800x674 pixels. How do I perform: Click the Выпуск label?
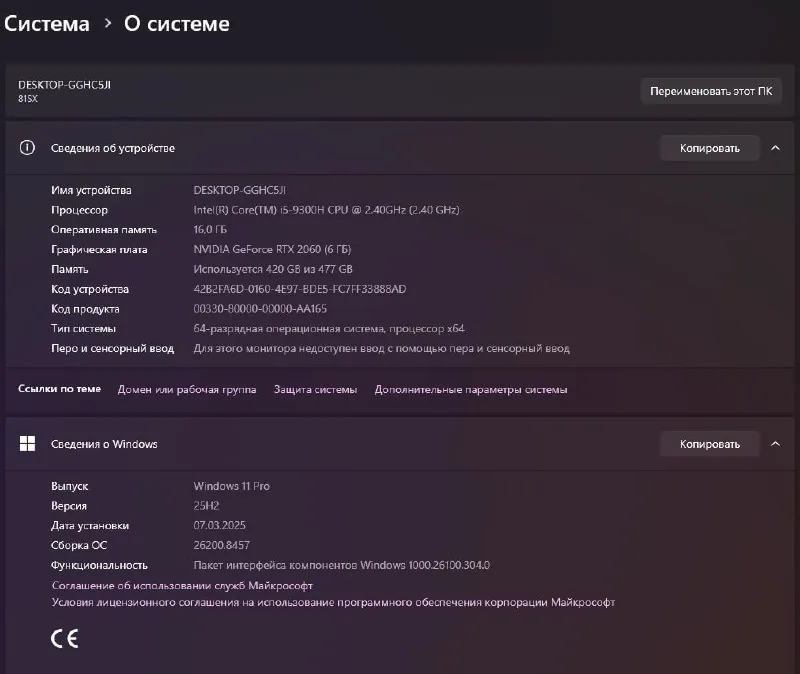click(69, 486)
